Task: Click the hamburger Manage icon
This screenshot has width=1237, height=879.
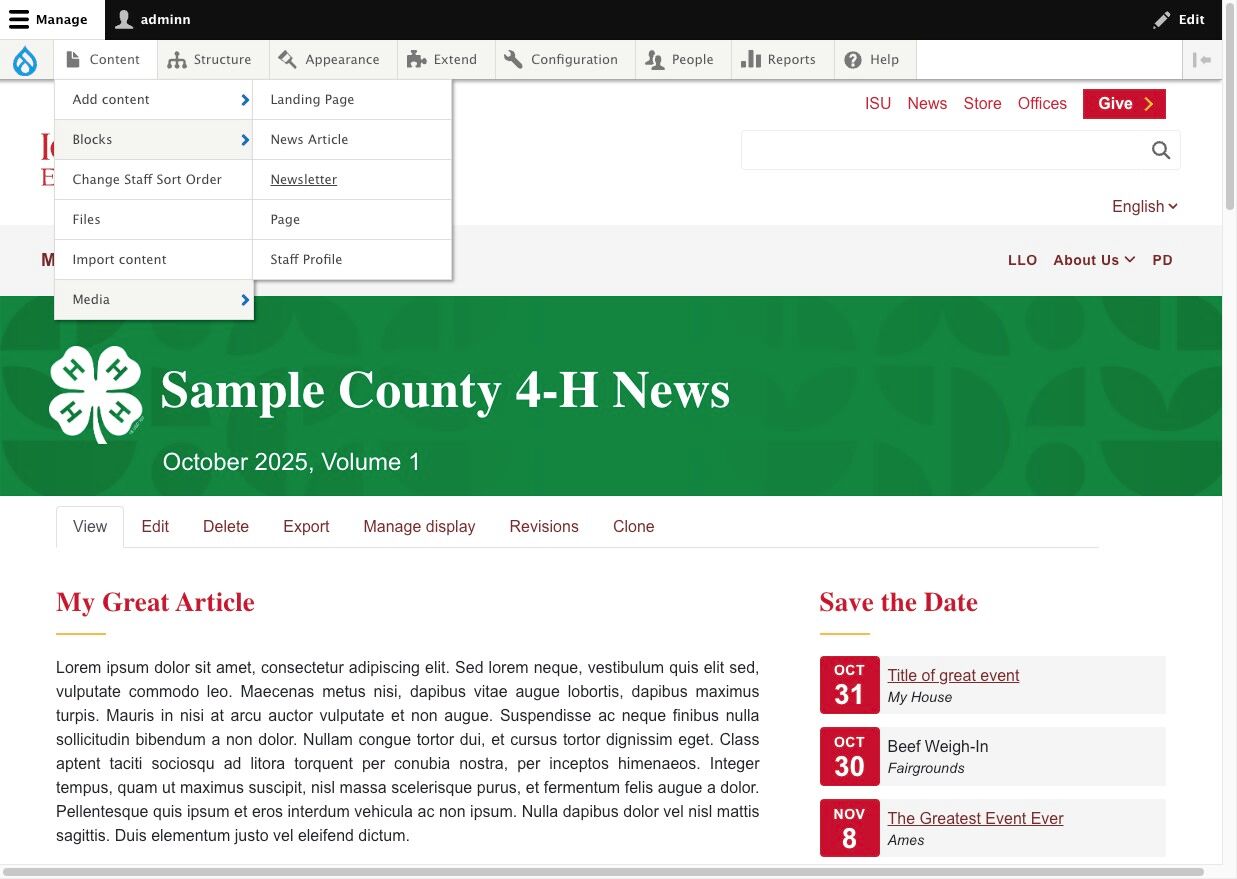Action: tap(19, 19)
